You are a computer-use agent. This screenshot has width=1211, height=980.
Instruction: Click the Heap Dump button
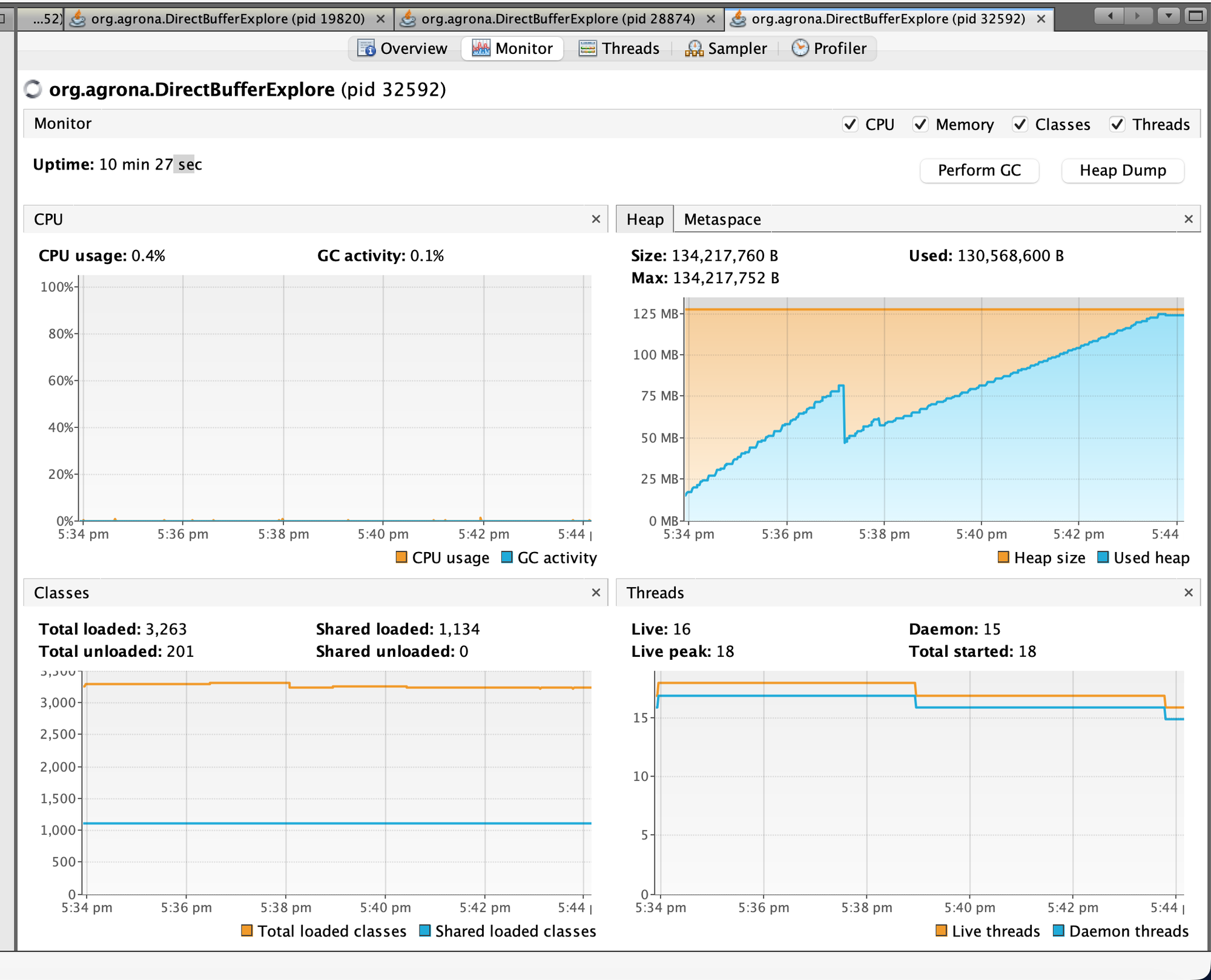(x=1123, y=170)
